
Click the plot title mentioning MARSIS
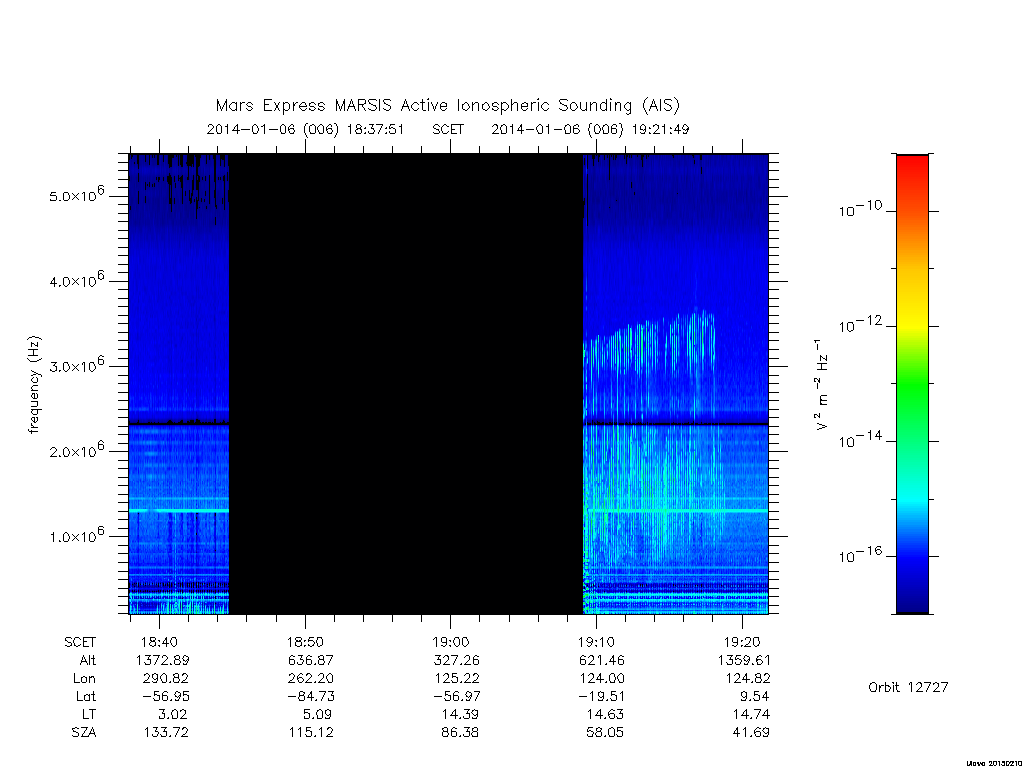(447, 105)
